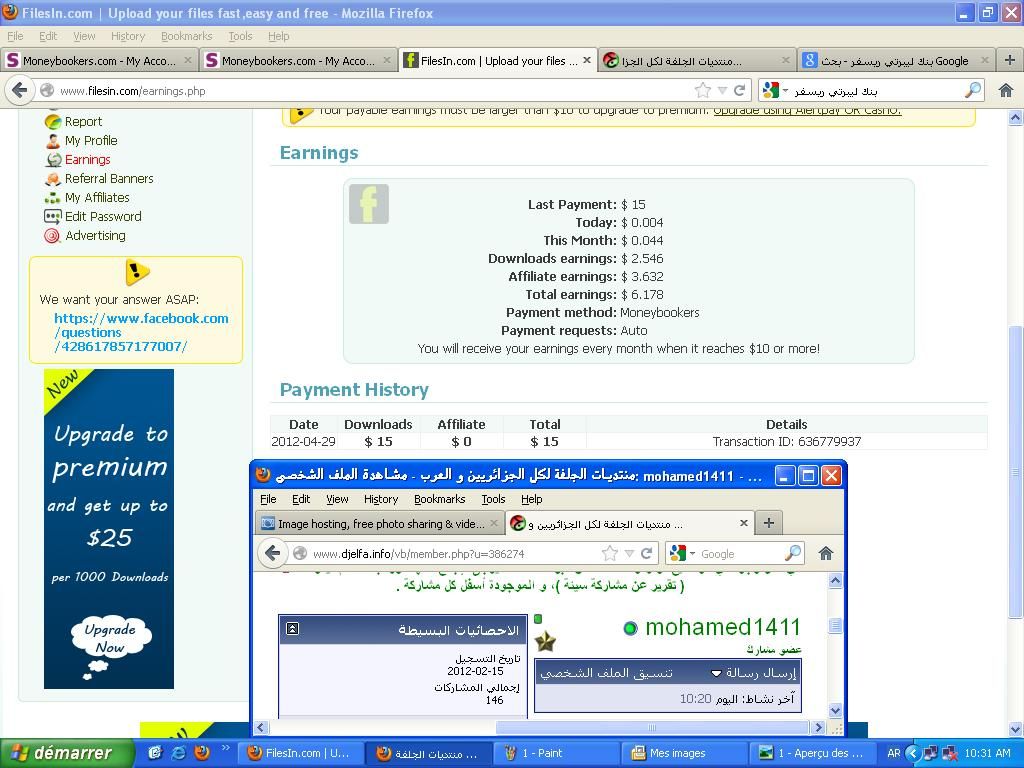Click the star rank icon beside mohamed1411
The height and width of the screenshot is (768, 1024).
click(x=545, y=642)
